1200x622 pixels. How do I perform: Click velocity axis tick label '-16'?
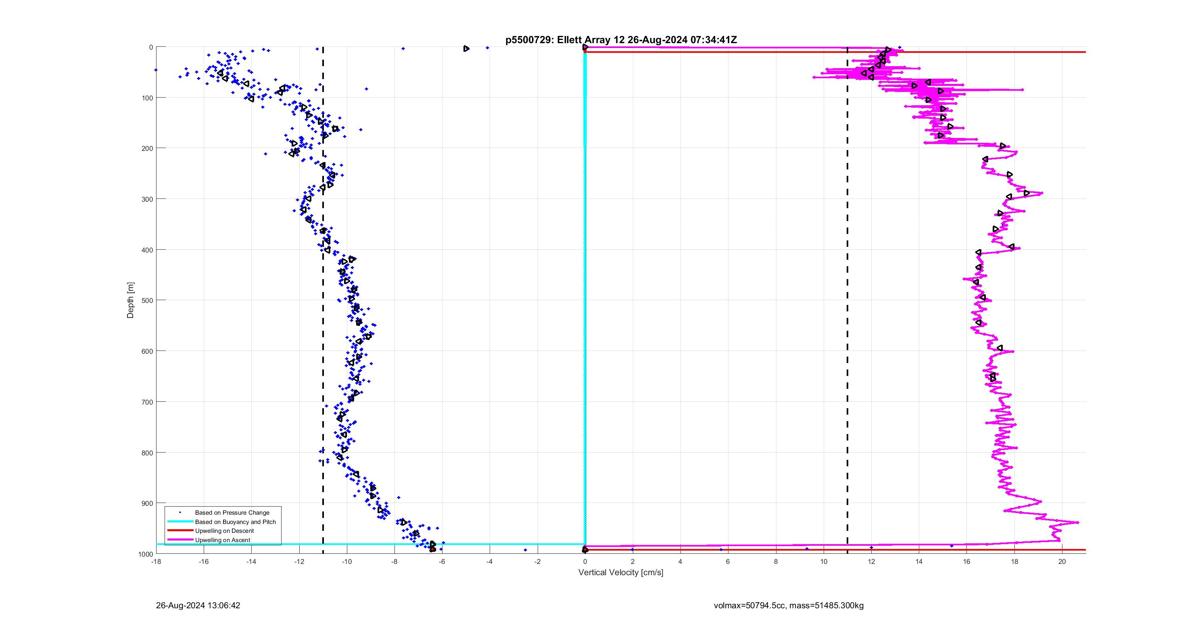pyautogui.click(x=204, y=562)
